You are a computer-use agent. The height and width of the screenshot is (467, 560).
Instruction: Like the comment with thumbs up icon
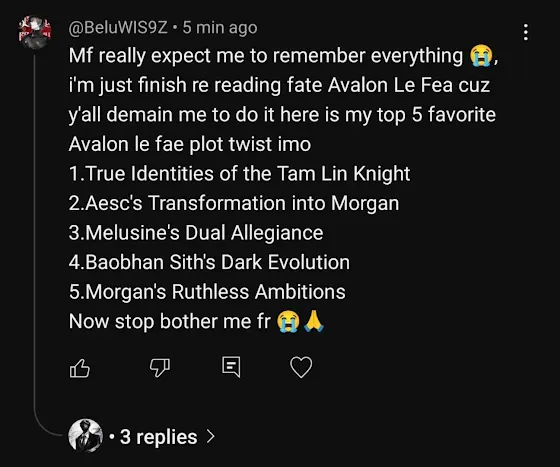(x=79, y=368)
